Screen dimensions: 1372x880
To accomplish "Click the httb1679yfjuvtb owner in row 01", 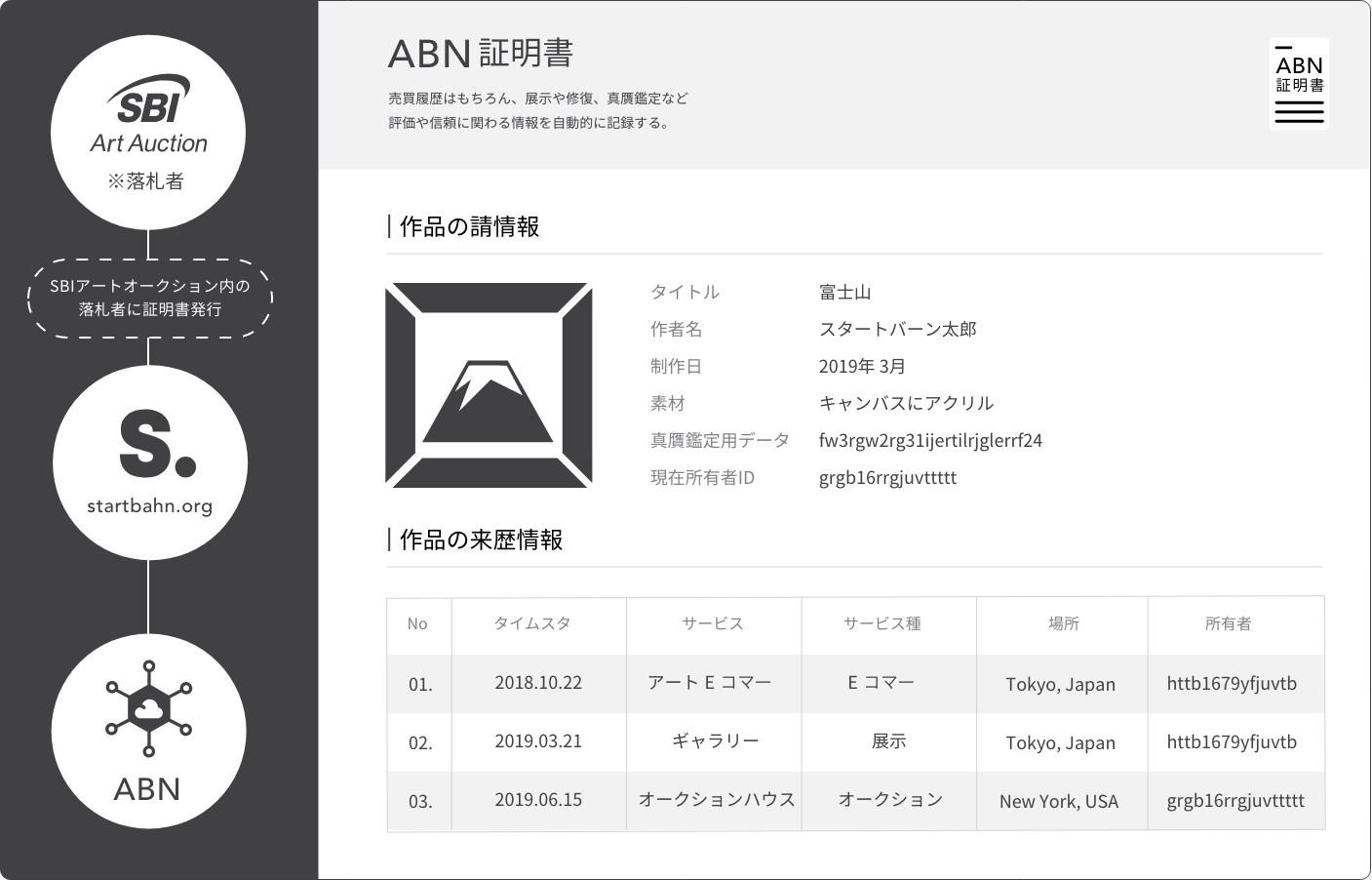I will point(1233,684).
